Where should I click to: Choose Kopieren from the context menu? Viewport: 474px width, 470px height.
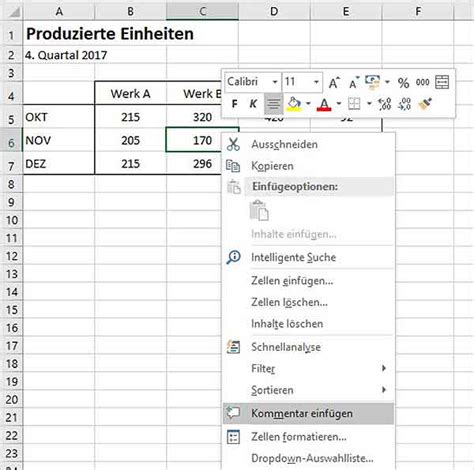click(x=308, y=166)
